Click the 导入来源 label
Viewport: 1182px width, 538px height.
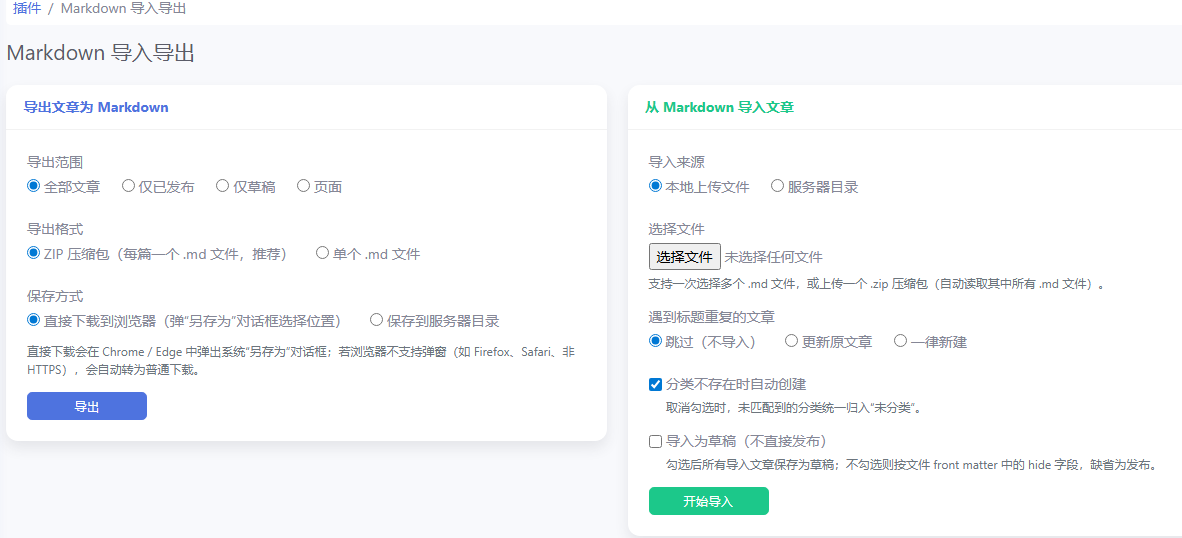tap(677, 162)
